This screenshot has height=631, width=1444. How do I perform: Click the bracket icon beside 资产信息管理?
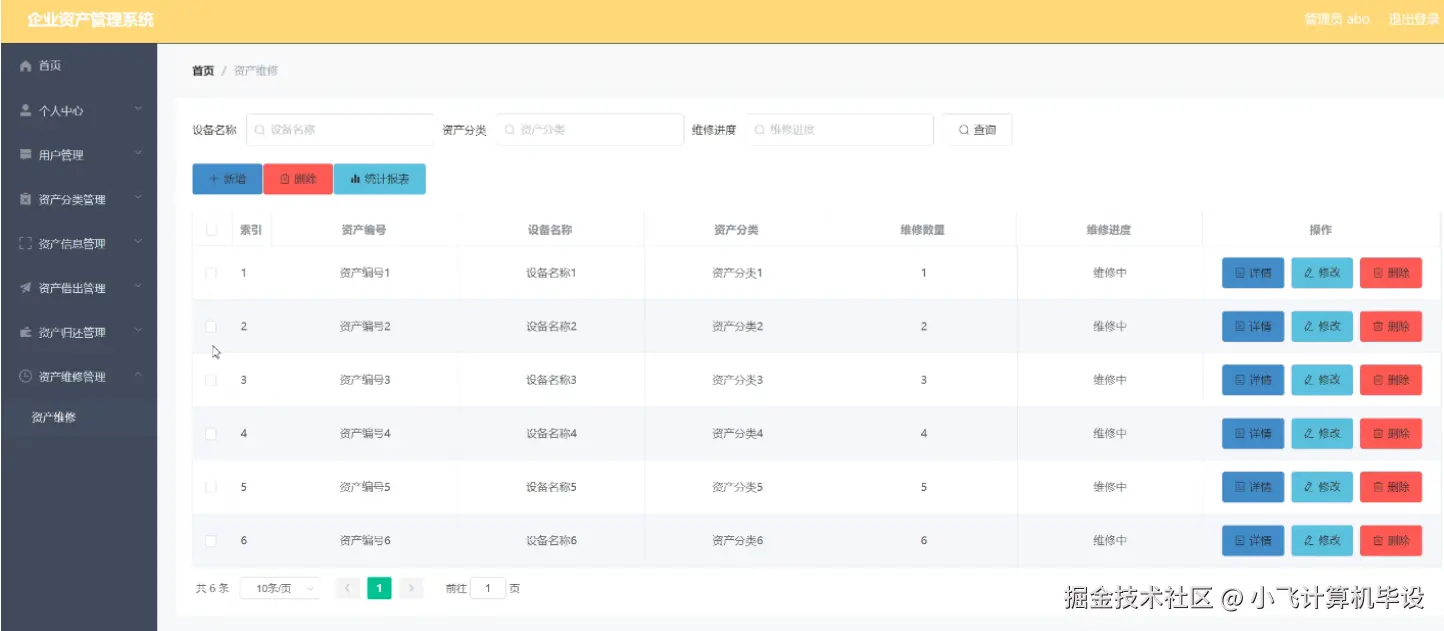pyautogui.click(x=26, y=244)
